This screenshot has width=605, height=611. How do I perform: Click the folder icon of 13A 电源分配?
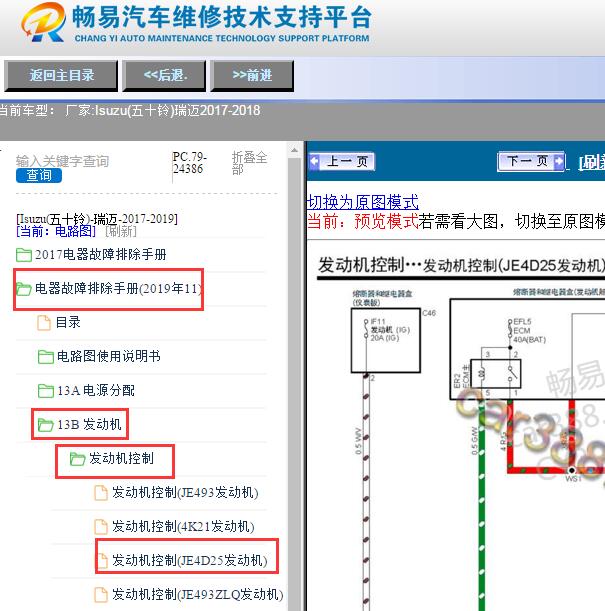tap(46, 390)
